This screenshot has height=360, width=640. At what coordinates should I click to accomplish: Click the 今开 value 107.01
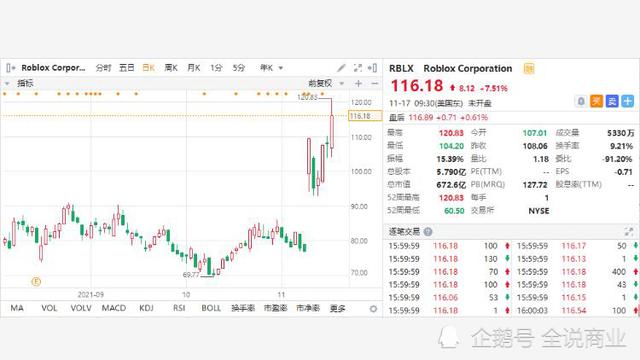(535, 133)
